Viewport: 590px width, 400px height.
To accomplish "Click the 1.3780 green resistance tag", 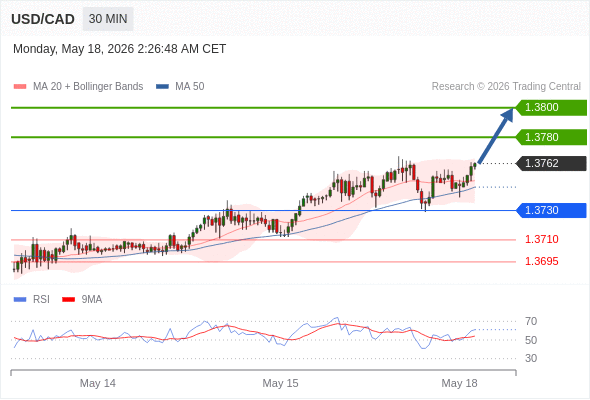I will [x=551, y=137].
